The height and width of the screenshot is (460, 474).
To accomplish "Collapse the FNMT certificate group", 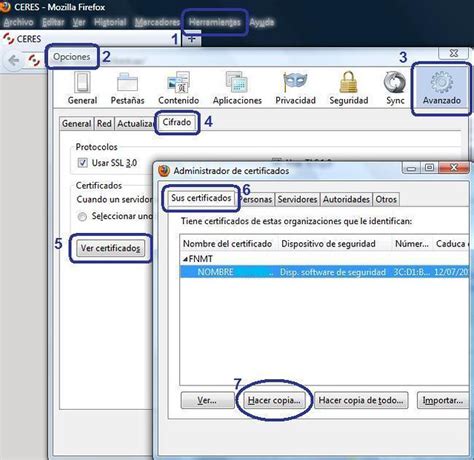I will (x=185, y=259).
